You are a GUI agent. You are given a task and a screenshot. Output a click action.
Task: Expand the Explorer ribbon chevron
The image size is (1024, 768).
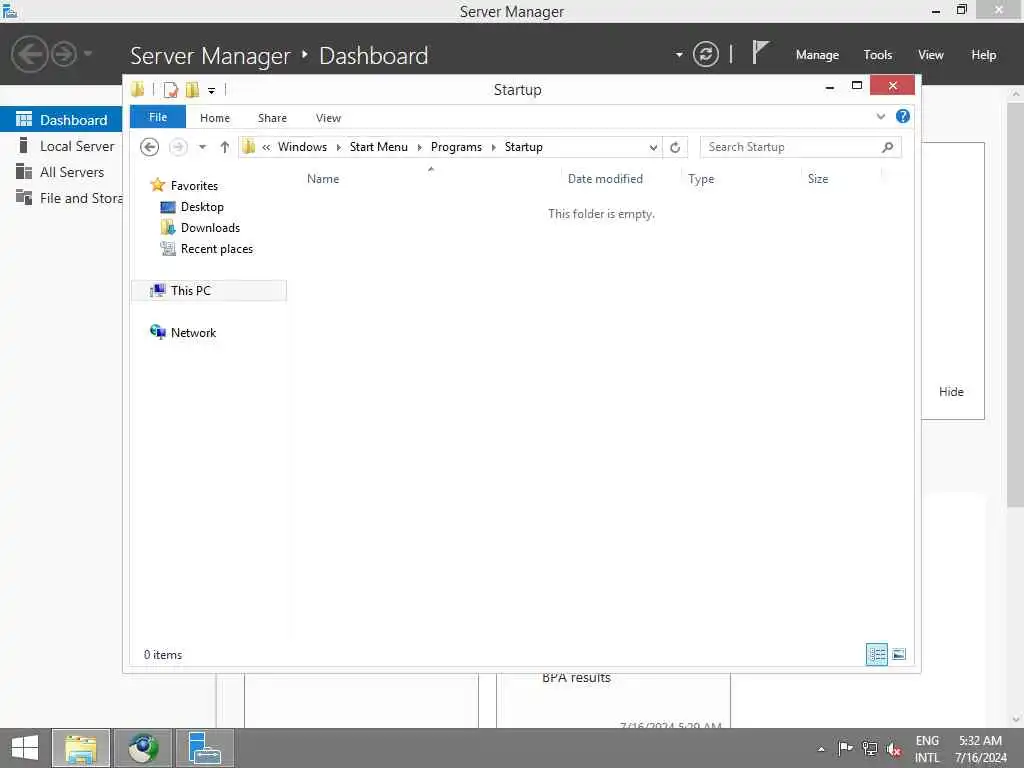tap(880, 116)
